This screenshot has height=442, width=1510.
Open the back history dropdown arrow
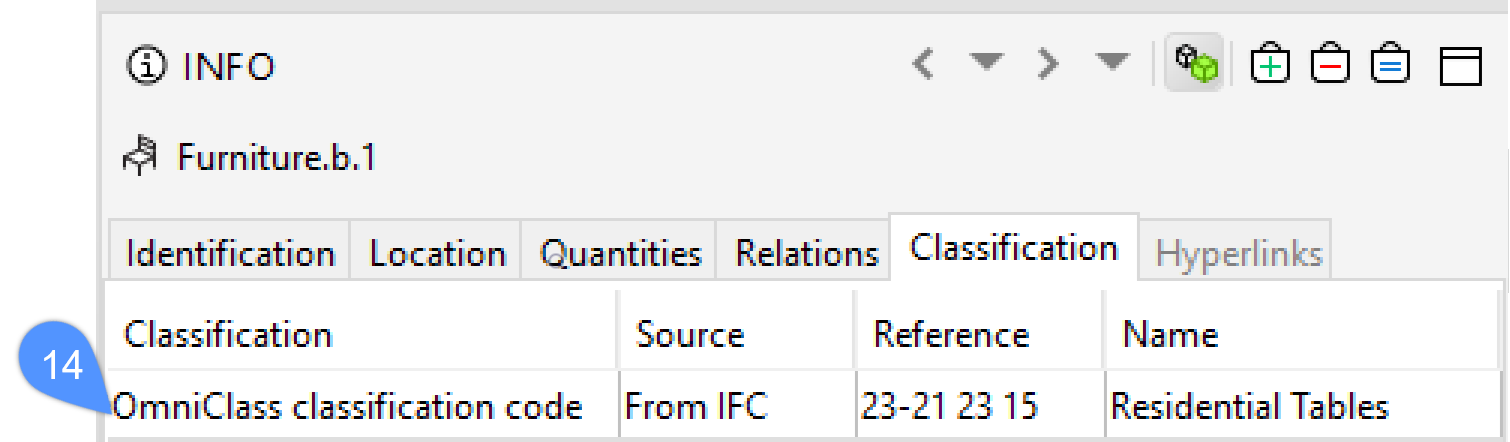pos(985,63)
